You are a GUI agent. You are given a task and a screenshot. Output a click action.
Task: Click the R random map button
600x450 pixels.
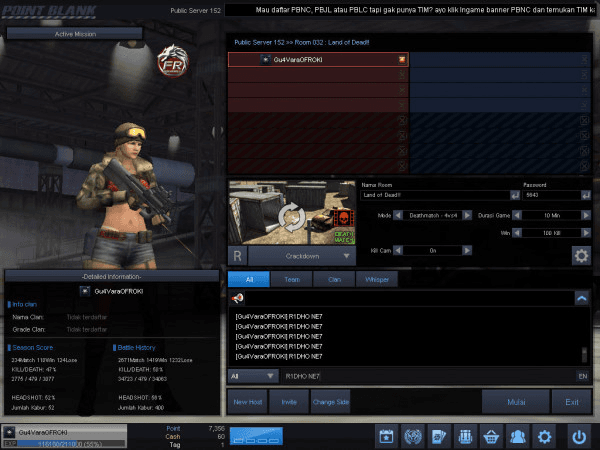coord(237,256)
